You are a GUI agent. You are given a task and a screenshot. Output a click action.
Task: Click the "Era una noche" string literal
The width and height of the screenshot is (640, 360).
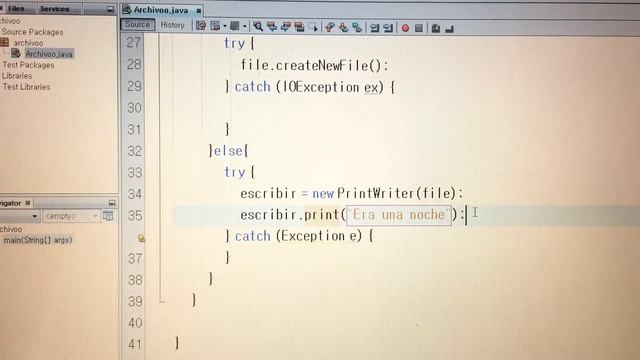(x=399, y=215)
